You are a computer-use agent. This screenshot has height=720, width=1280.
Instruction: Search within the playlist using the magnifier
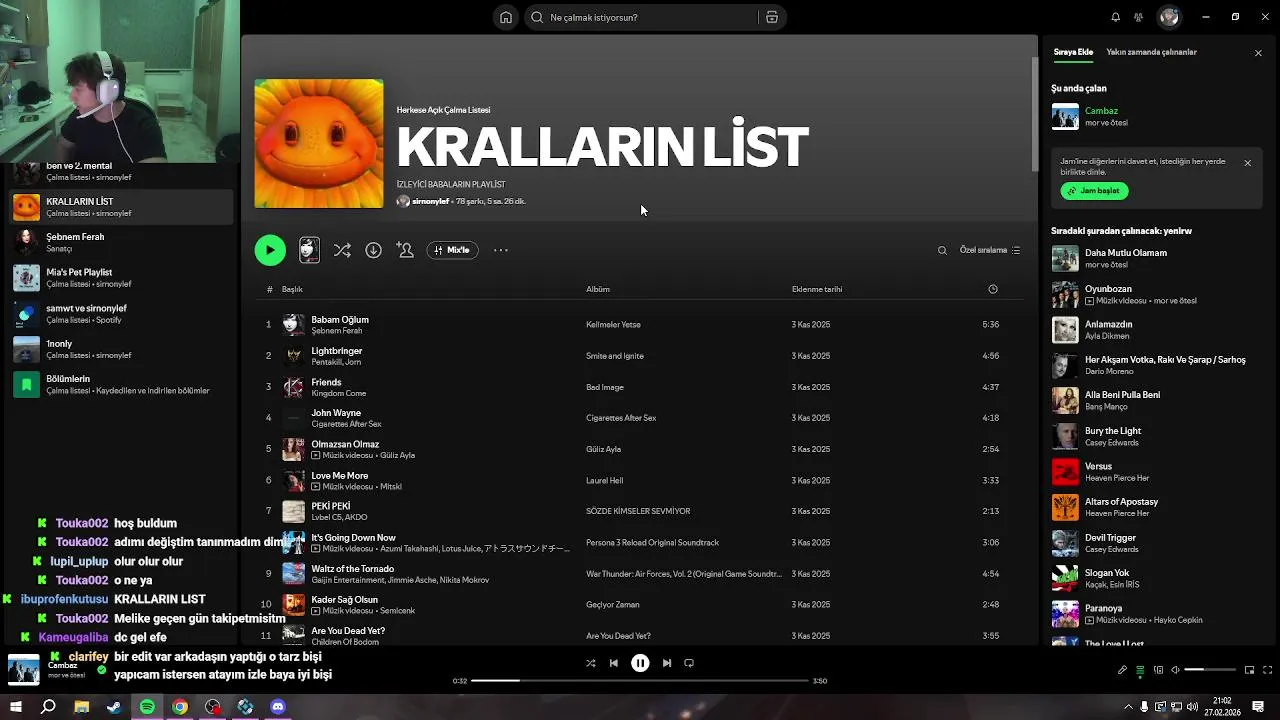tap(942, 250)
